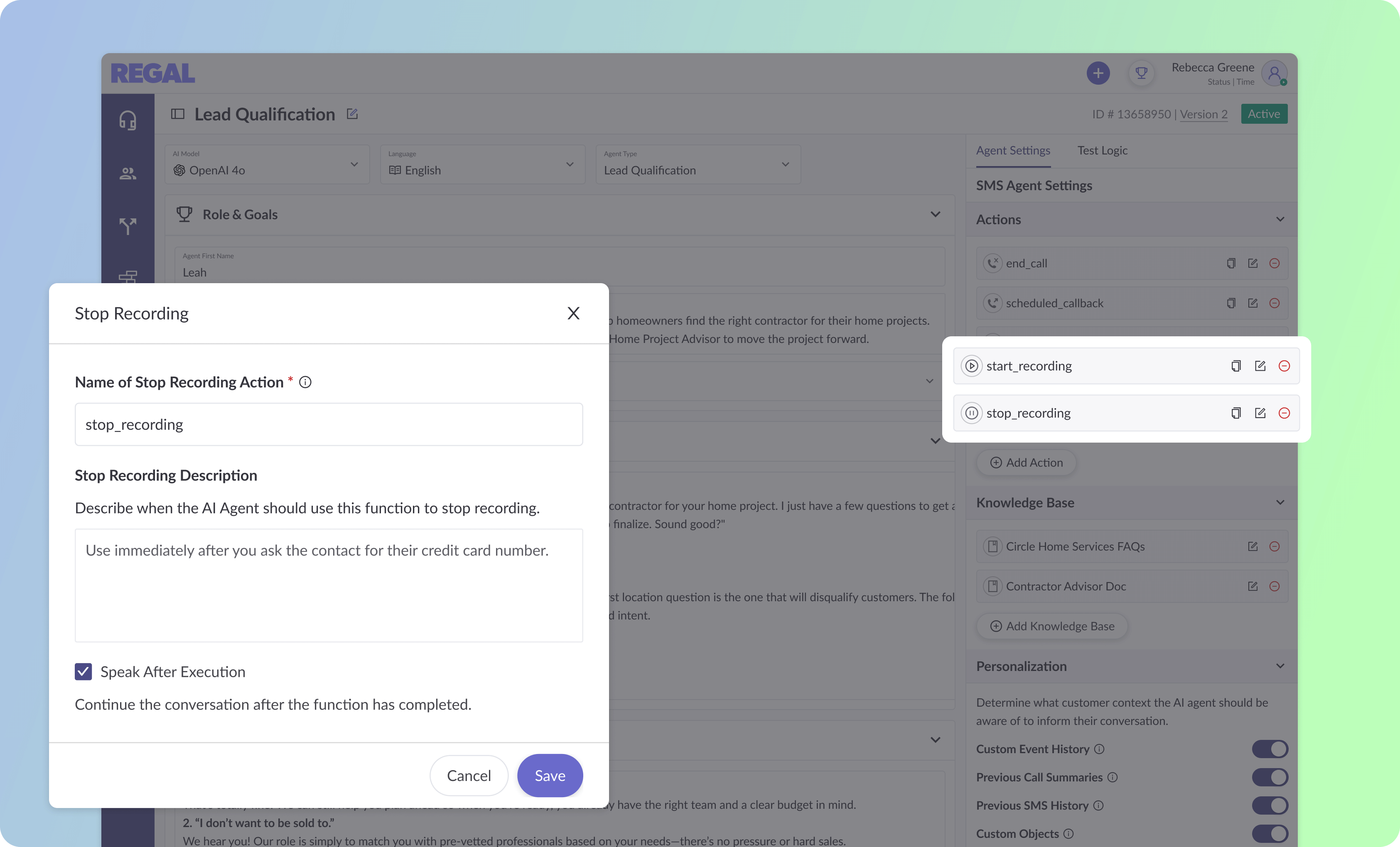Edit the Lead Qualification title pencil icon
This screenshot has height=847, width=1400.
[x=352, y=114]
